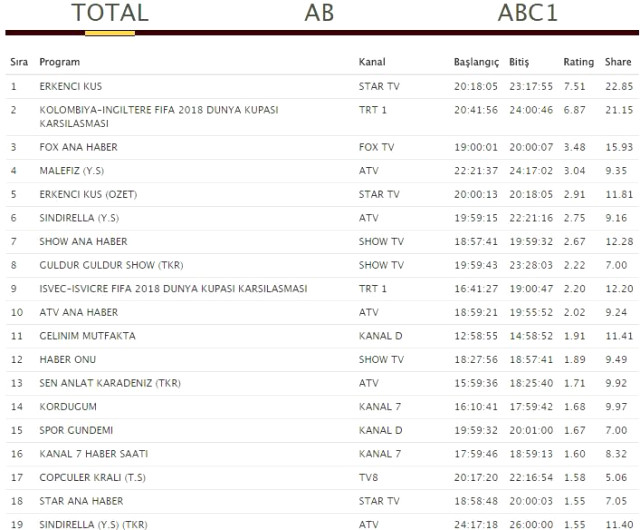This screenshot has height=530, width=640.
Task: Select KANAL 7 HABER SAATI program
Action: tap(93, 454)
